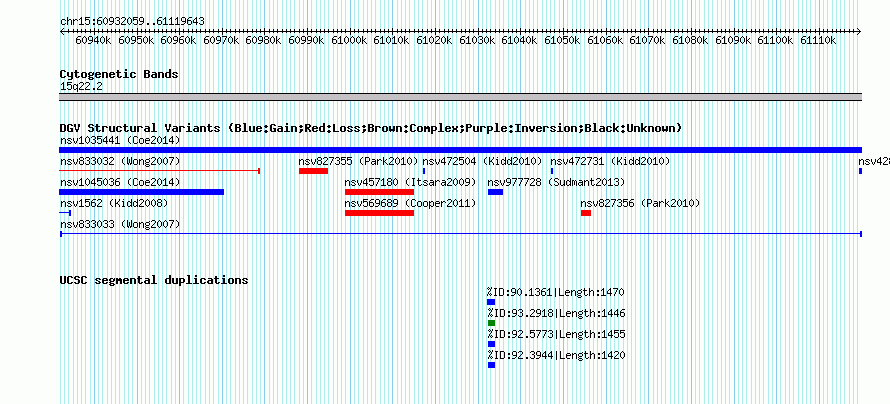Click the nsv457180 (Itsara2009) label
Image resolution: width=890 pixels, height=404 pixels.
pos(410,183)
